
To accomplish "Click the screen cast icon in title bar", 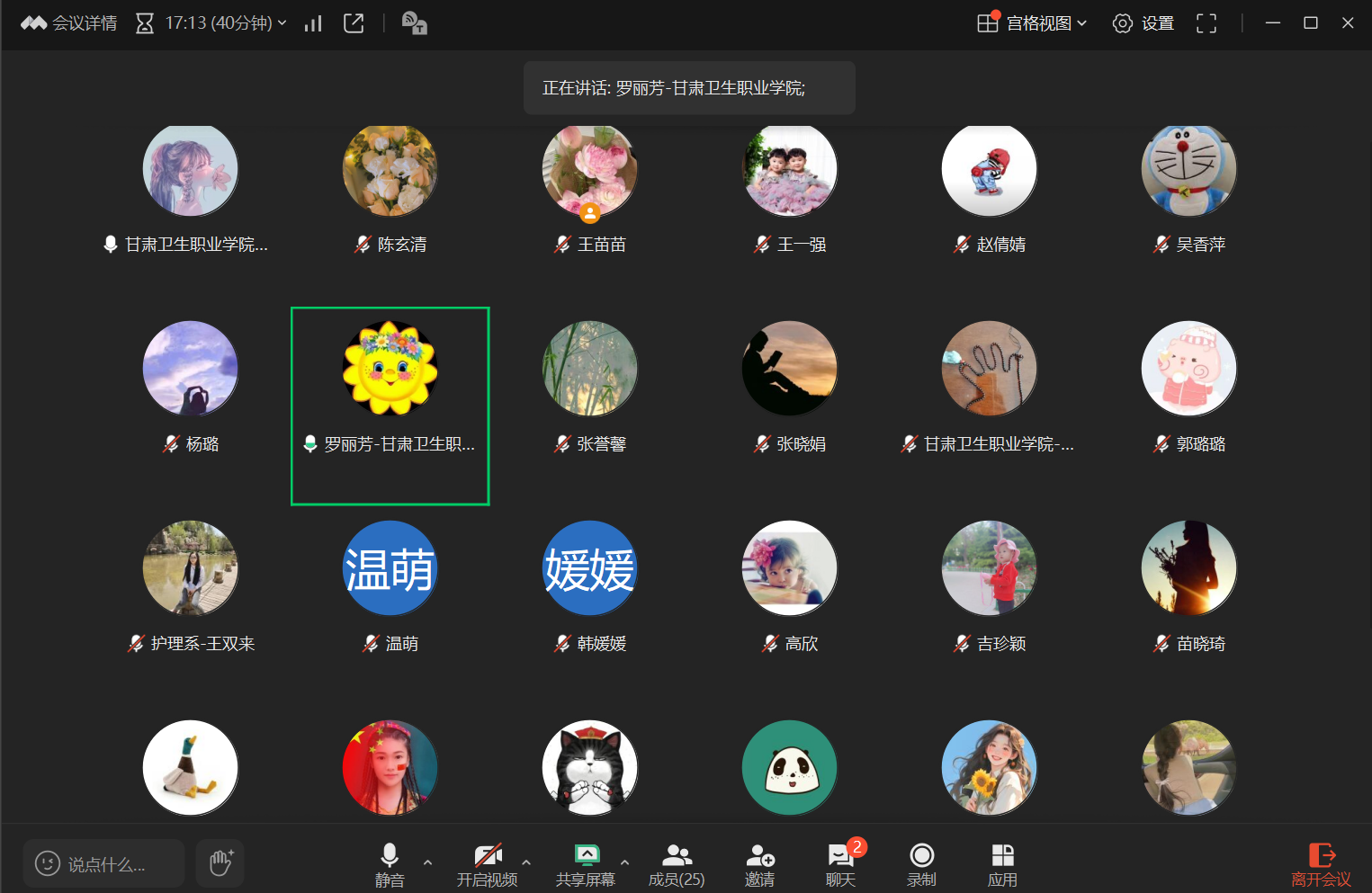I will 414,23.
